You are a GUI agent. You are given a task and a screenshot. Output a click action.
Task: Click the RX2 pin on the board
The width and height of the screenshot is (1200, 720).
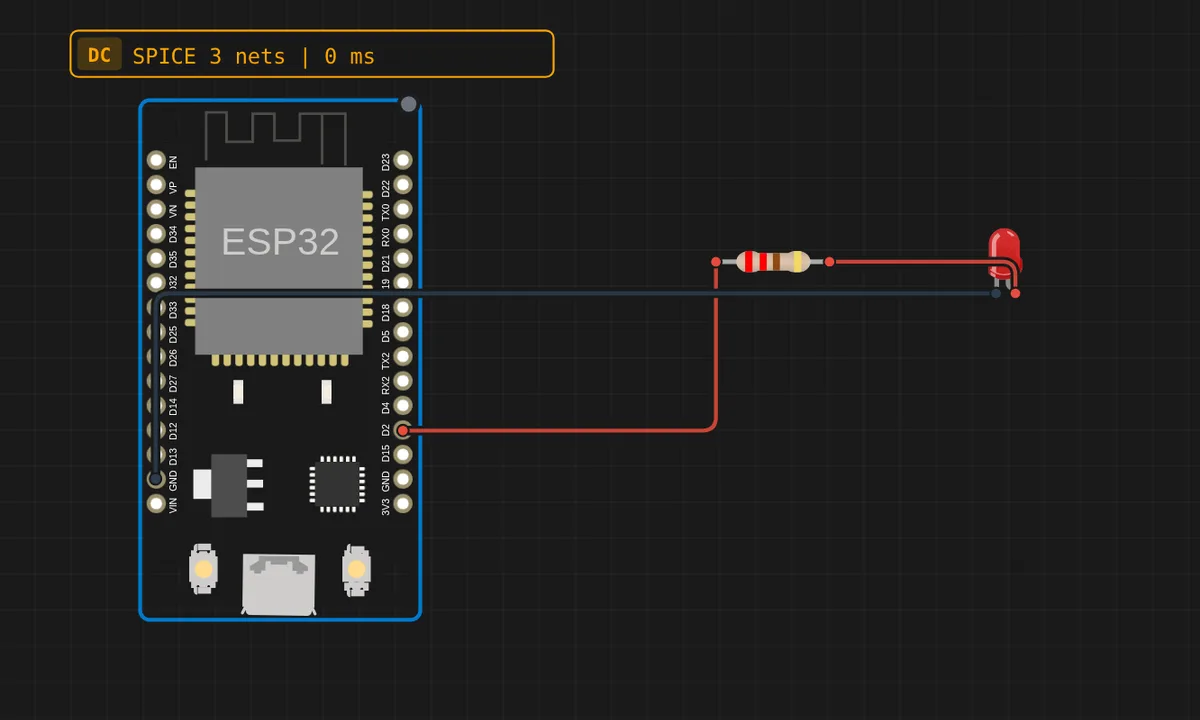[403, 381]
